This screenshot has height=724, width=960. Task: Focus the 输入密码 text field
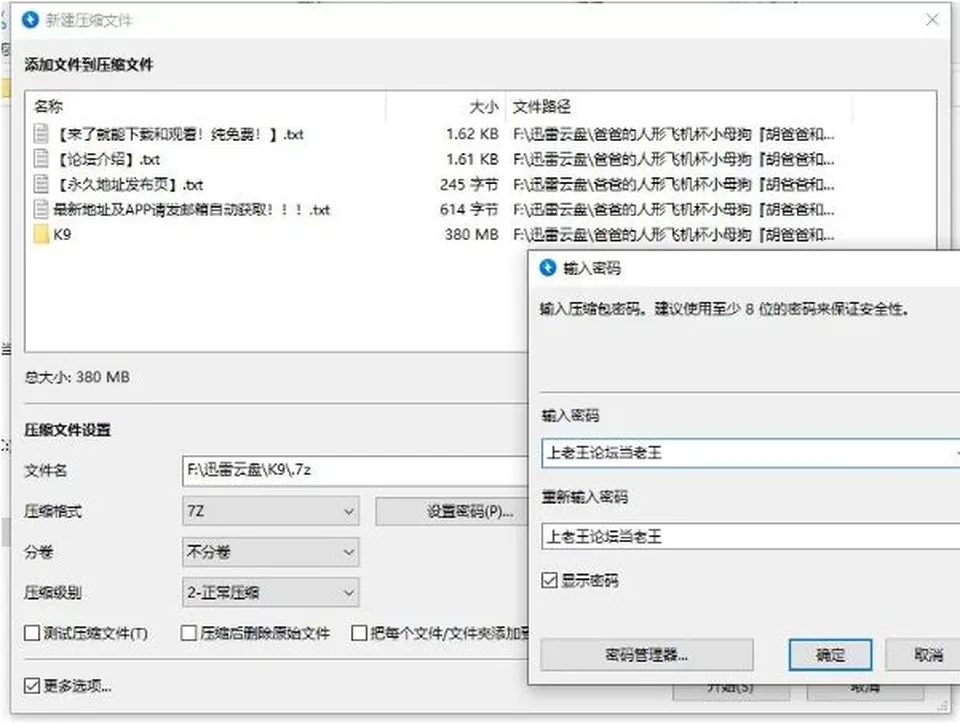click(x=751, y=453)
